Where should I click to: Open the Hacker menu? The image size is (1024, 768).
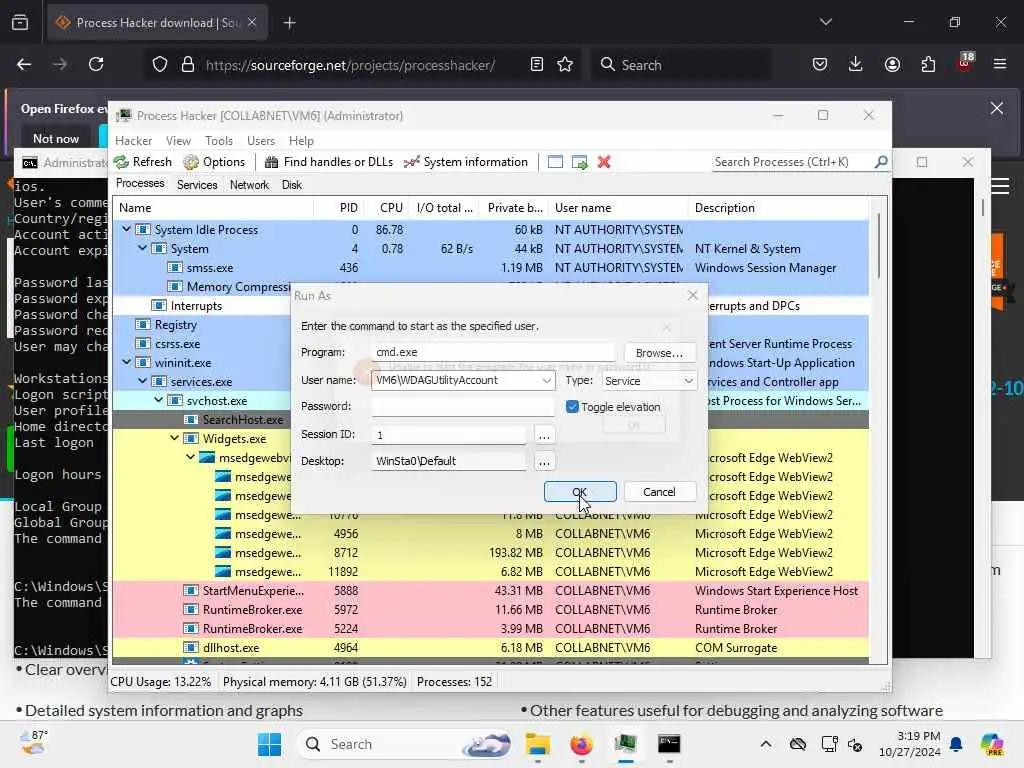point(133,140)
